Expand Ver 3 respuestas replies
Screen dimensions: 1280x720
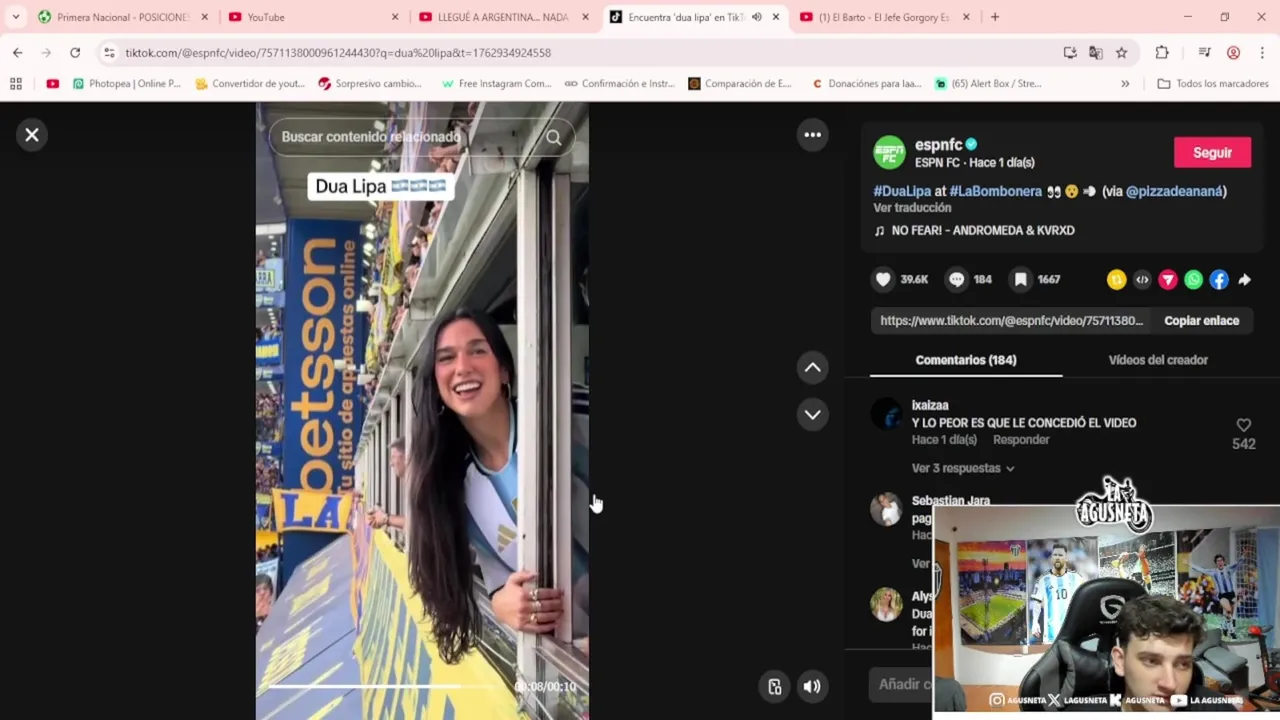tap(963, 468)
